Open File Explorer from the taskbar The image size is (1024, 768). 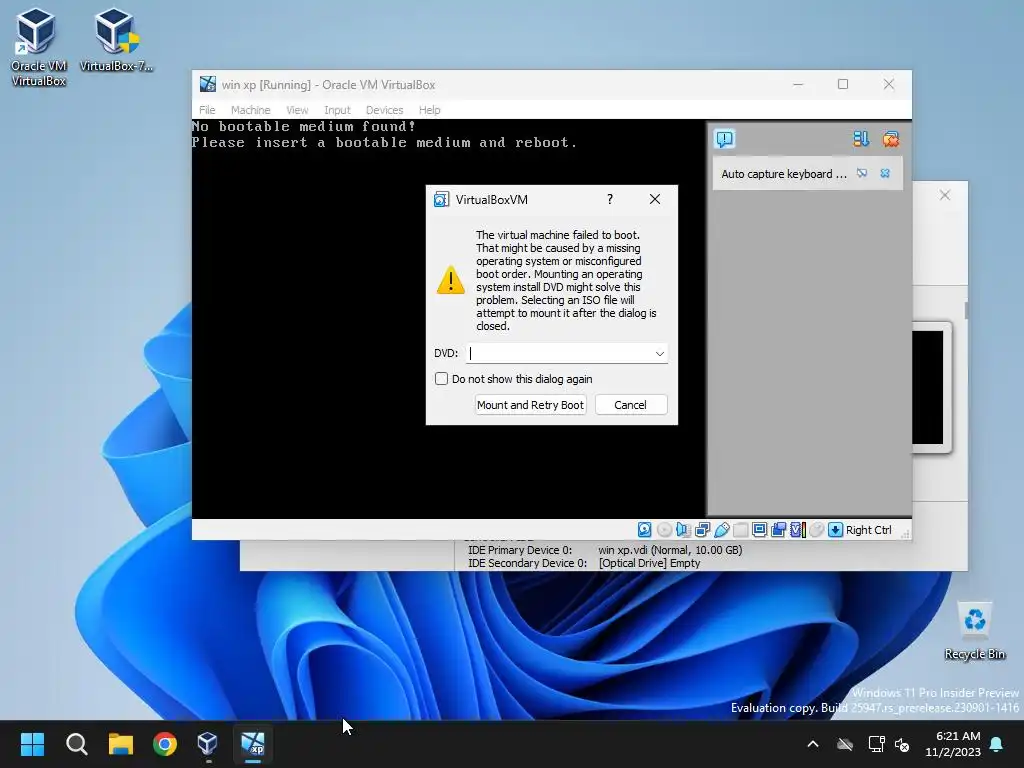click(121, 744)
